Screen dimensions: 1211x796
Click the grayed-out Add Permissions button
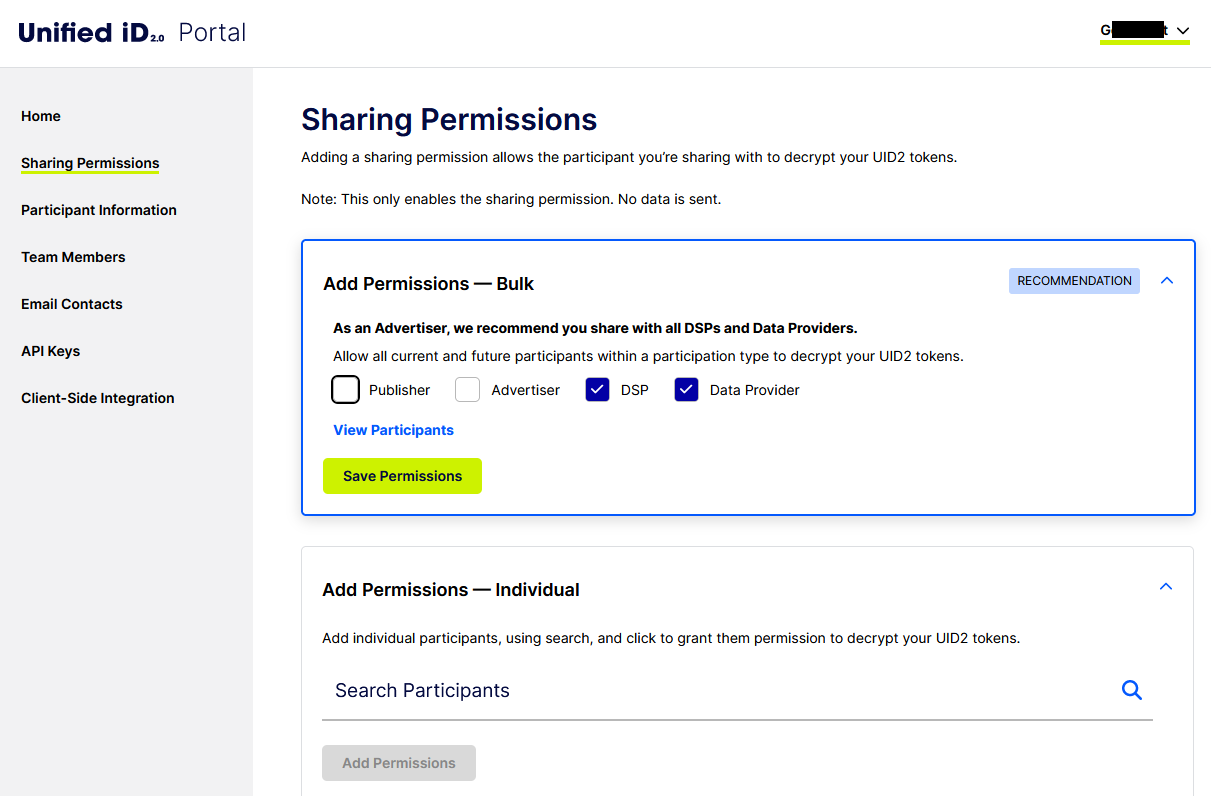point(398,762)
